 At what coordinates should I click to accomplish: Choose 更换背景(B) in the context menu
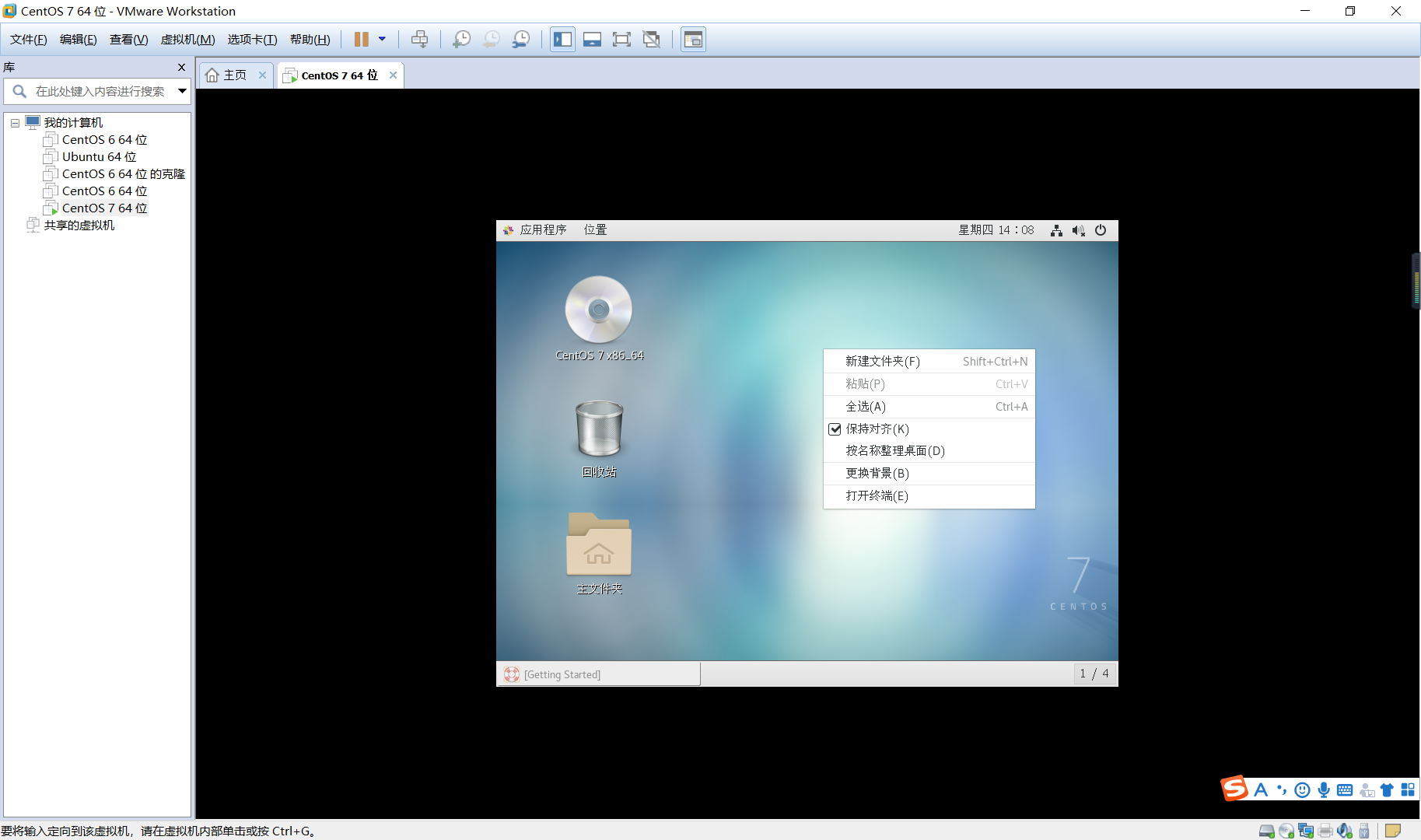pyautogui.click(x=929, y=474)
